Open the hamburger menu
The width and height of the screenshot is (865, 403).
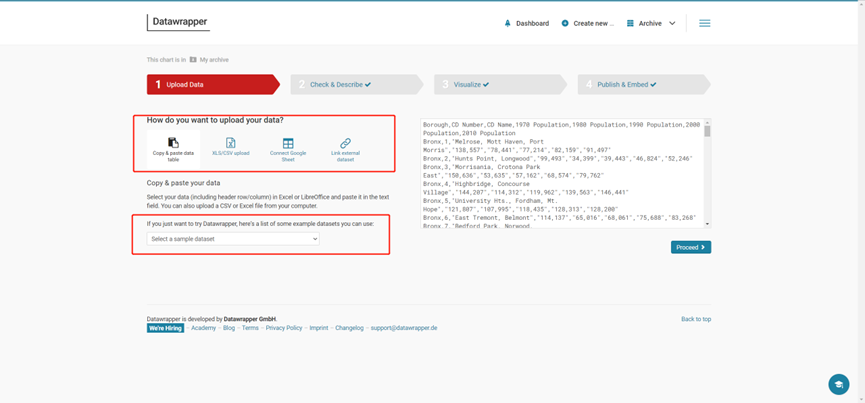pos(704,23)
